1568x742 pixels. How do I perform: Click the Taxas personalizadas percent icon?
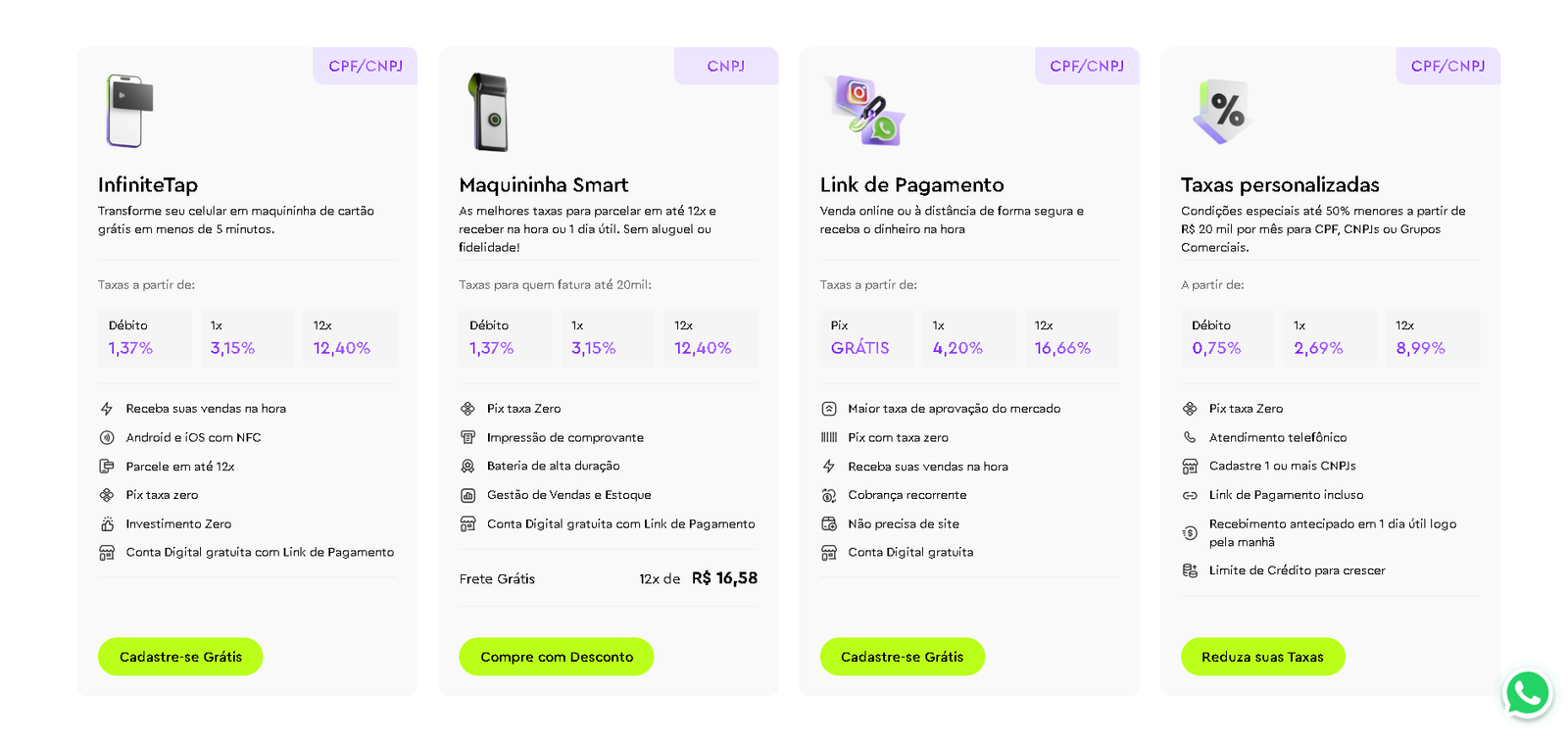pyautogui.click(x=1223, y=111)
